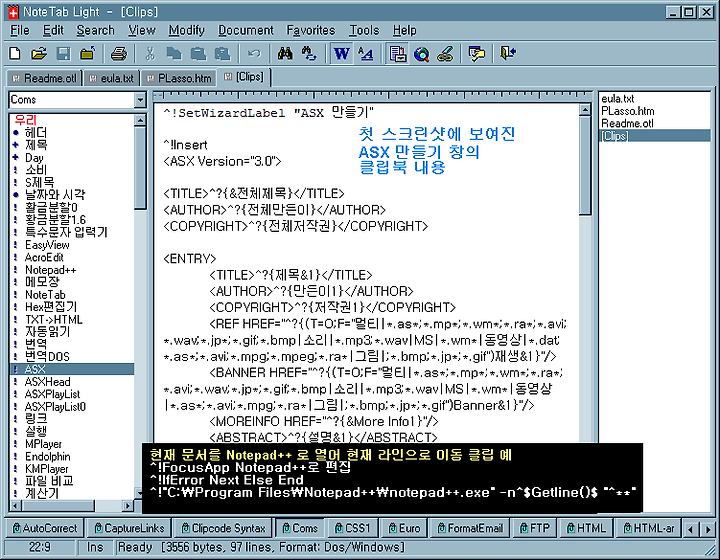The width and height of the screenshot is (720, 560).
Task: Select the Notepad++ clip entry
Action: 51,270
